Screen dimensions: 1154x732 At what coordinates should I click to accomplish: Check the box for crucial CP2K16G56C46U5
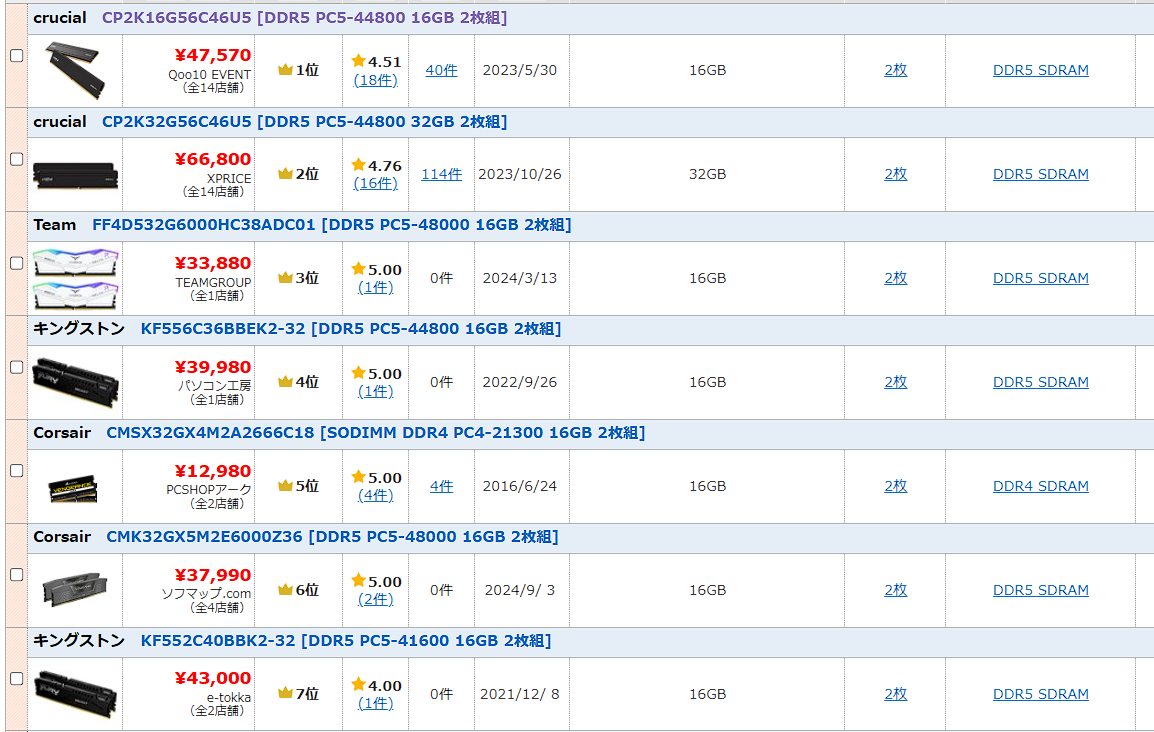tap(16, 56)
